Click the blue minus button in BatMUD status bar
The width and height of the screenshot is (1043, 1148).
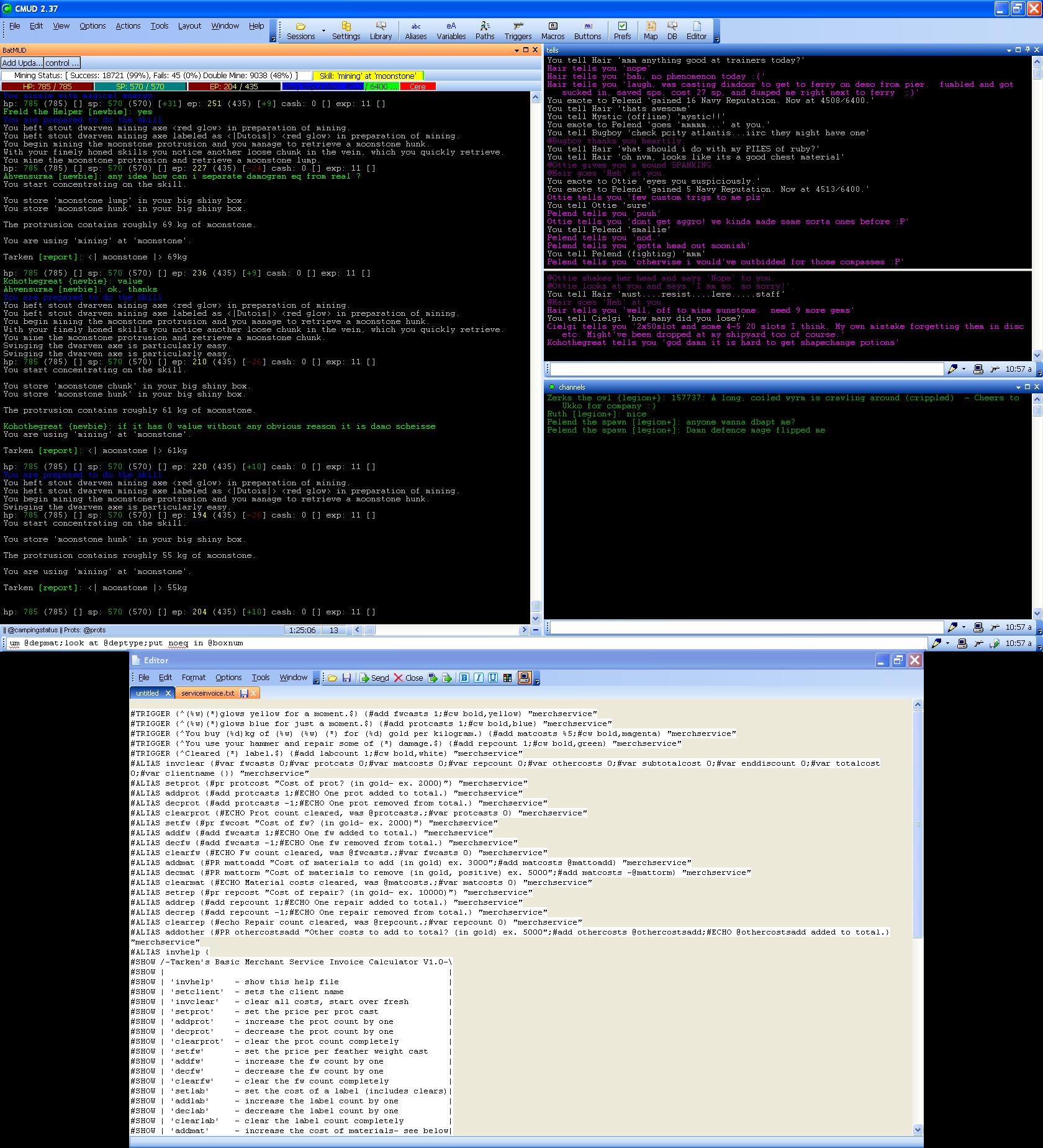pos(536,630)
